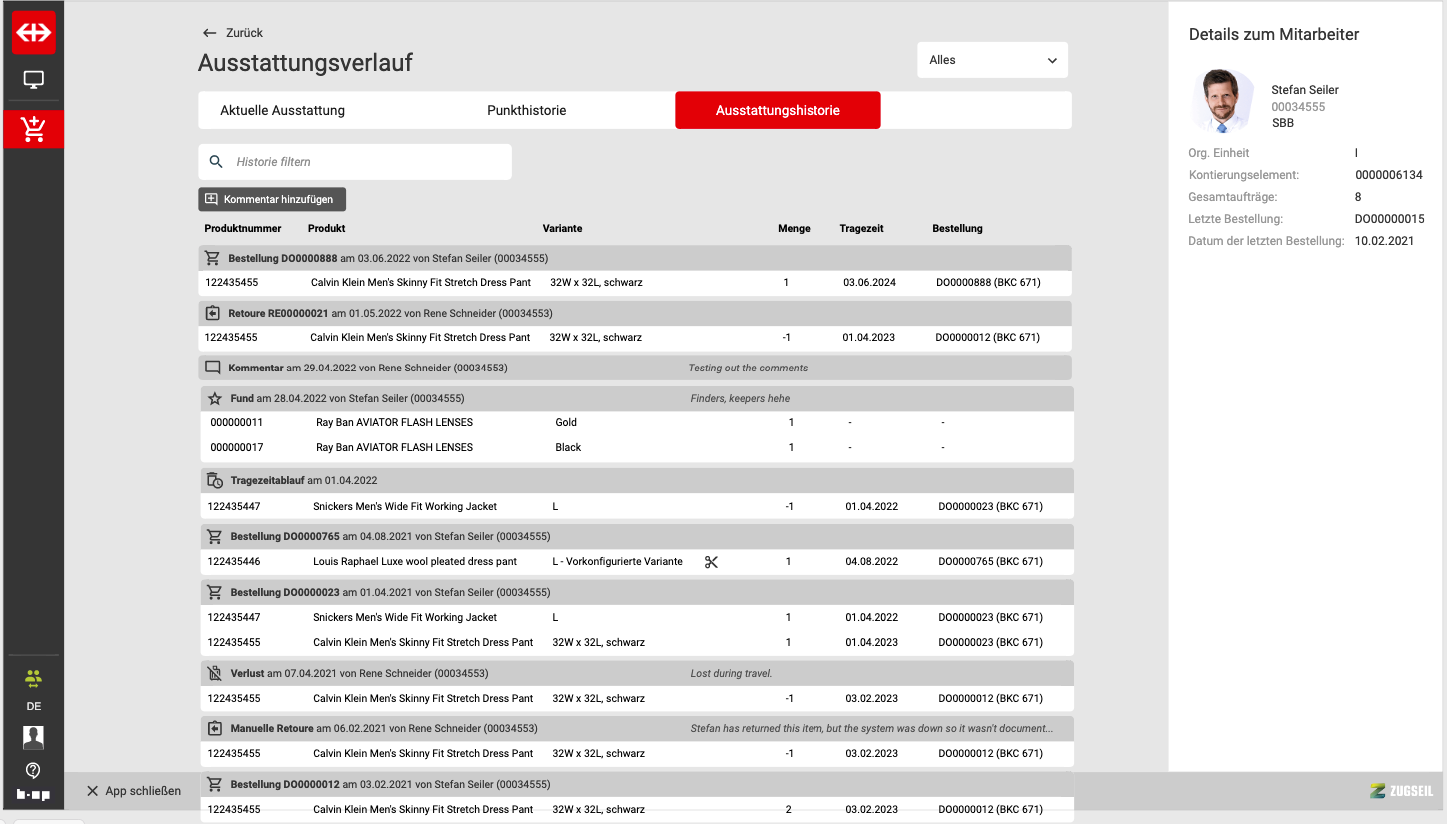Click the comment bubble icon on Kommentar row

click(x=213, y=368)
